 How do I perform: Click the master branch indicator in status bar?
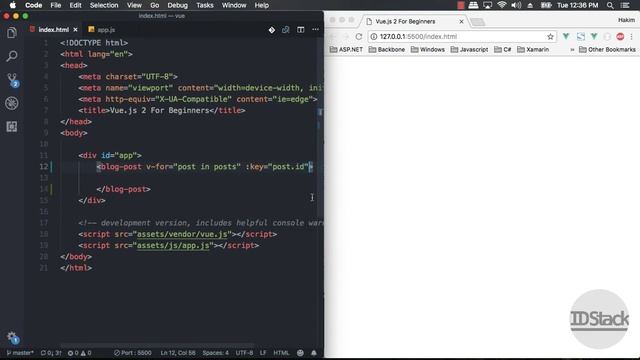[20, 353]
